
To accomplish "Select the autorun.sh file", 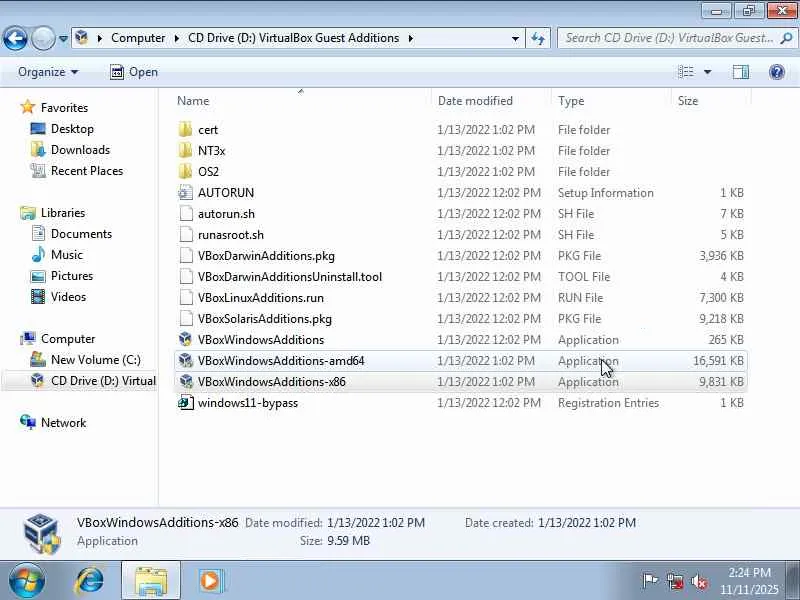I will point(226,214).
